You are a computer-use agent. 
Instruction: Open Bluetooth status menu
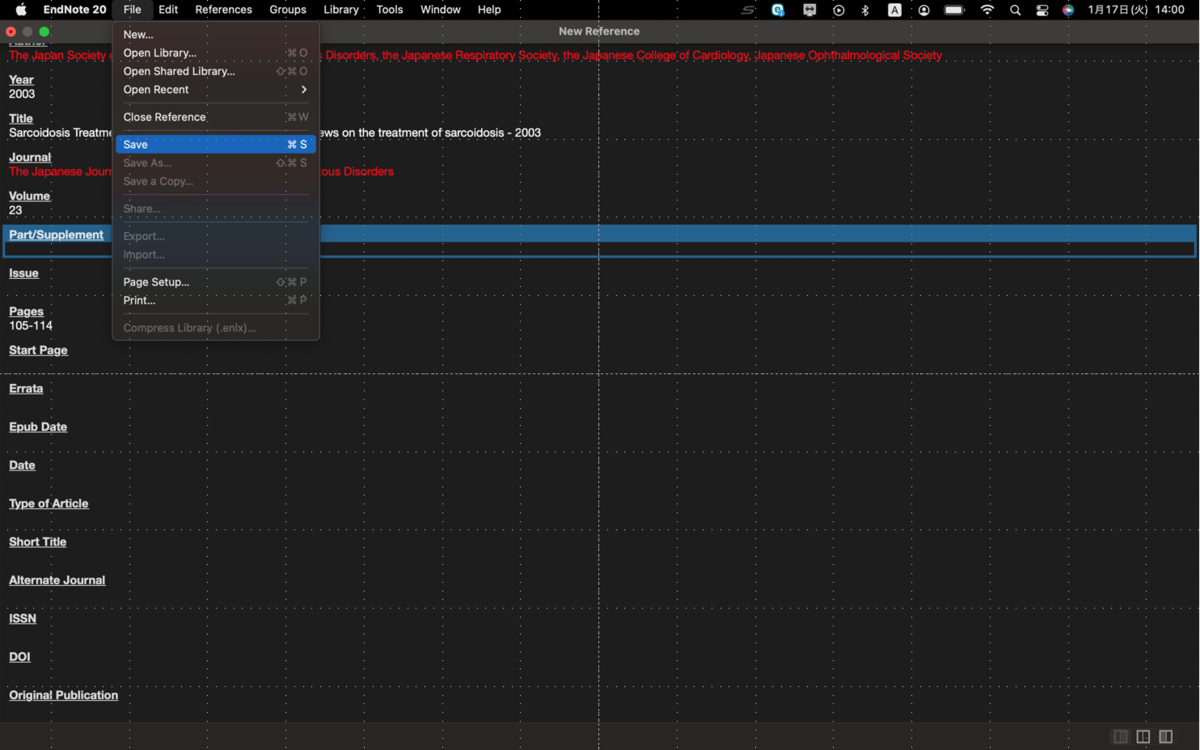point(866,10)
